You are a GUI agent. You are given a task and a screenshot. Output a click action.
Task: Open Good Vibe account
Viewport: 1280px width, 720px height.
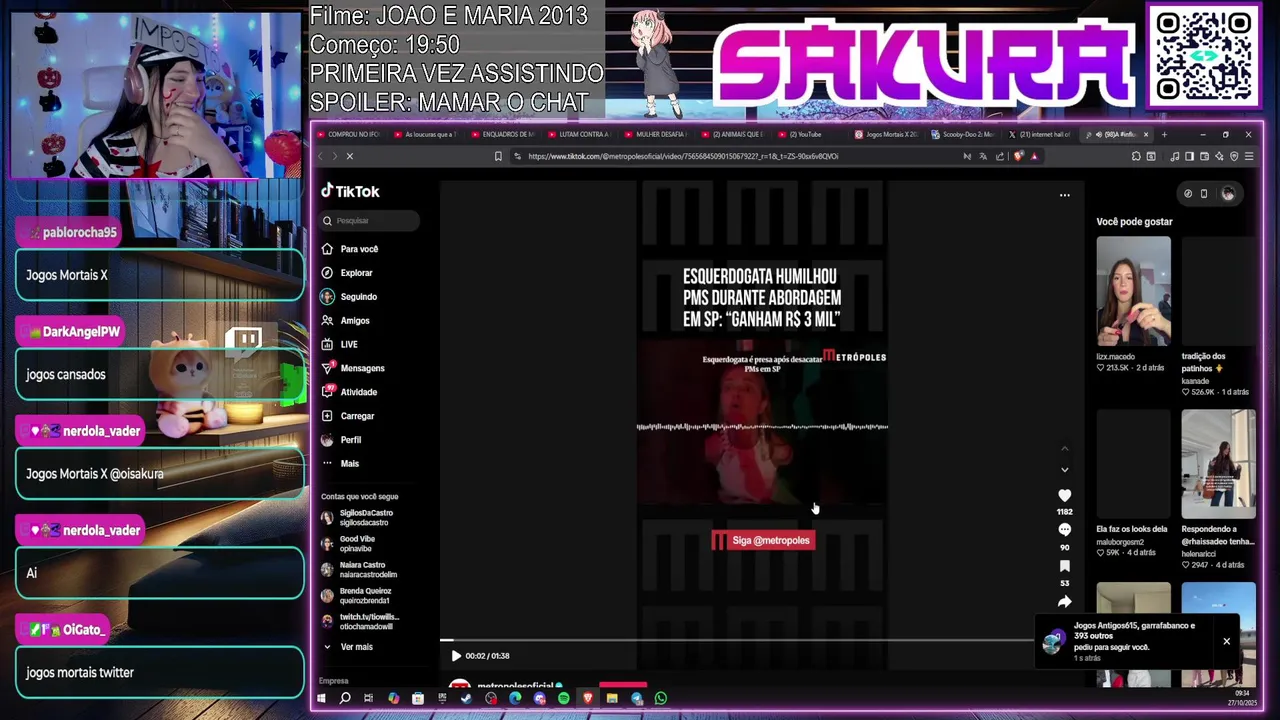349,544
